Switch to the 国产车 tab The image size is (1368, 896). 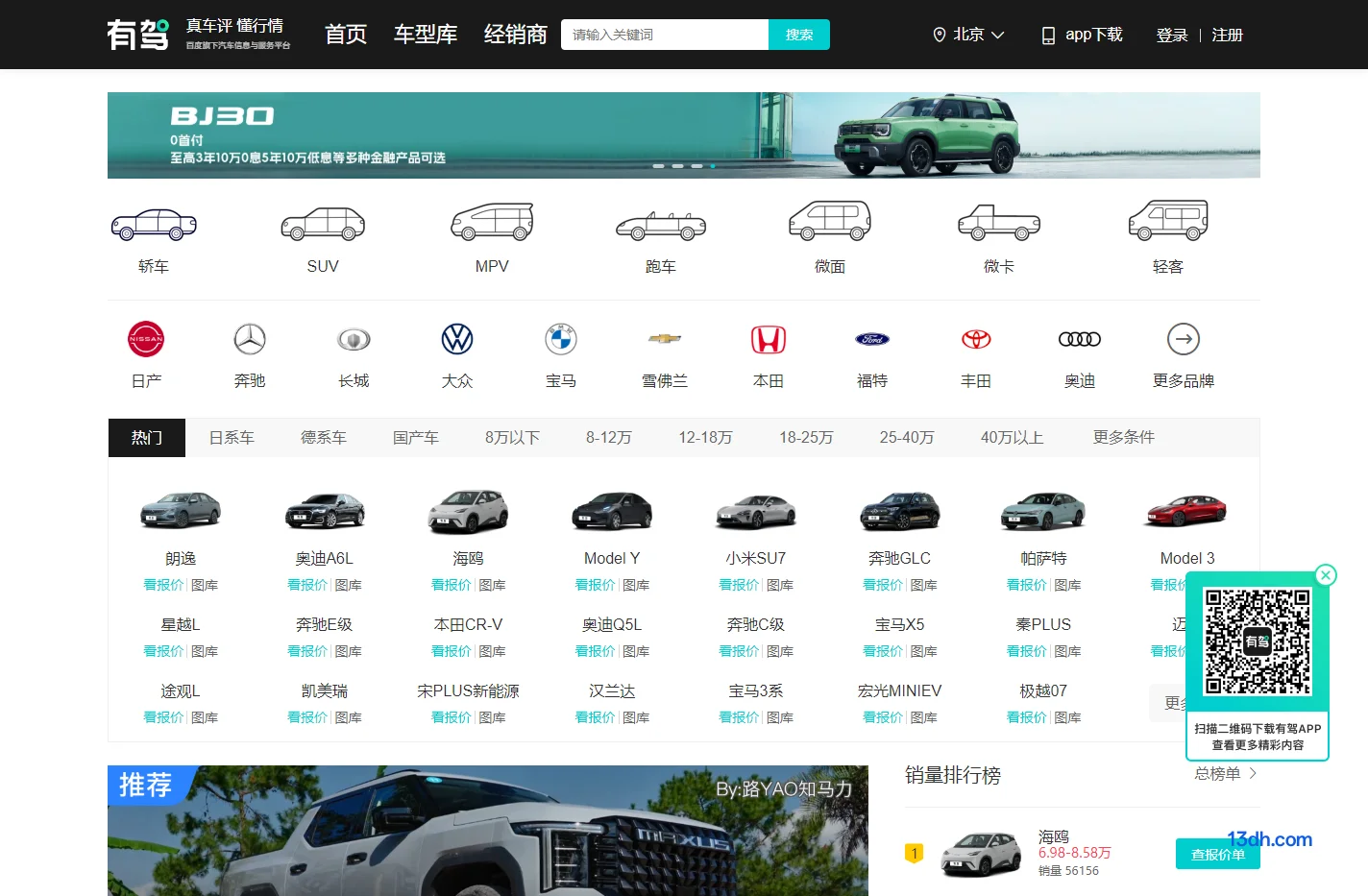point(416,437)
